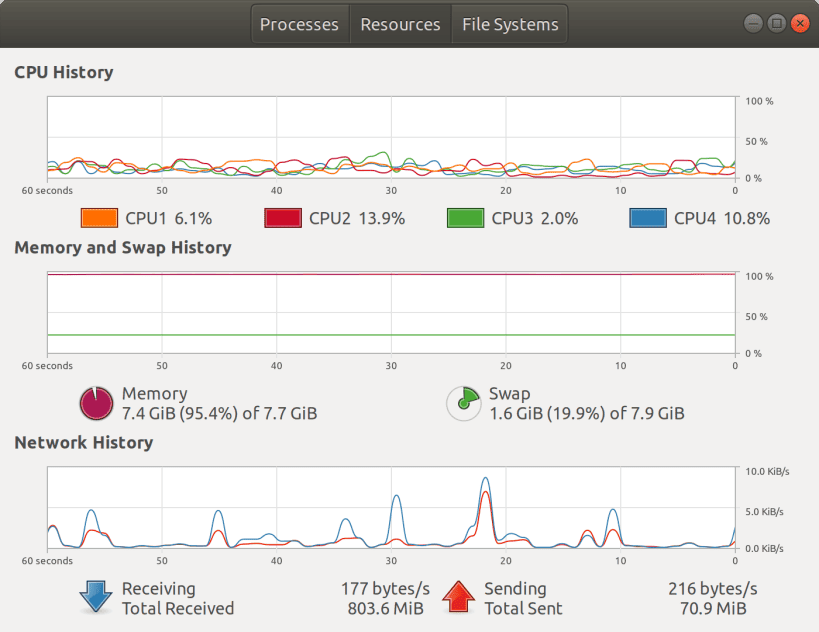Click the Network History graph area
819x632 pixels.
tap(390, 505)
